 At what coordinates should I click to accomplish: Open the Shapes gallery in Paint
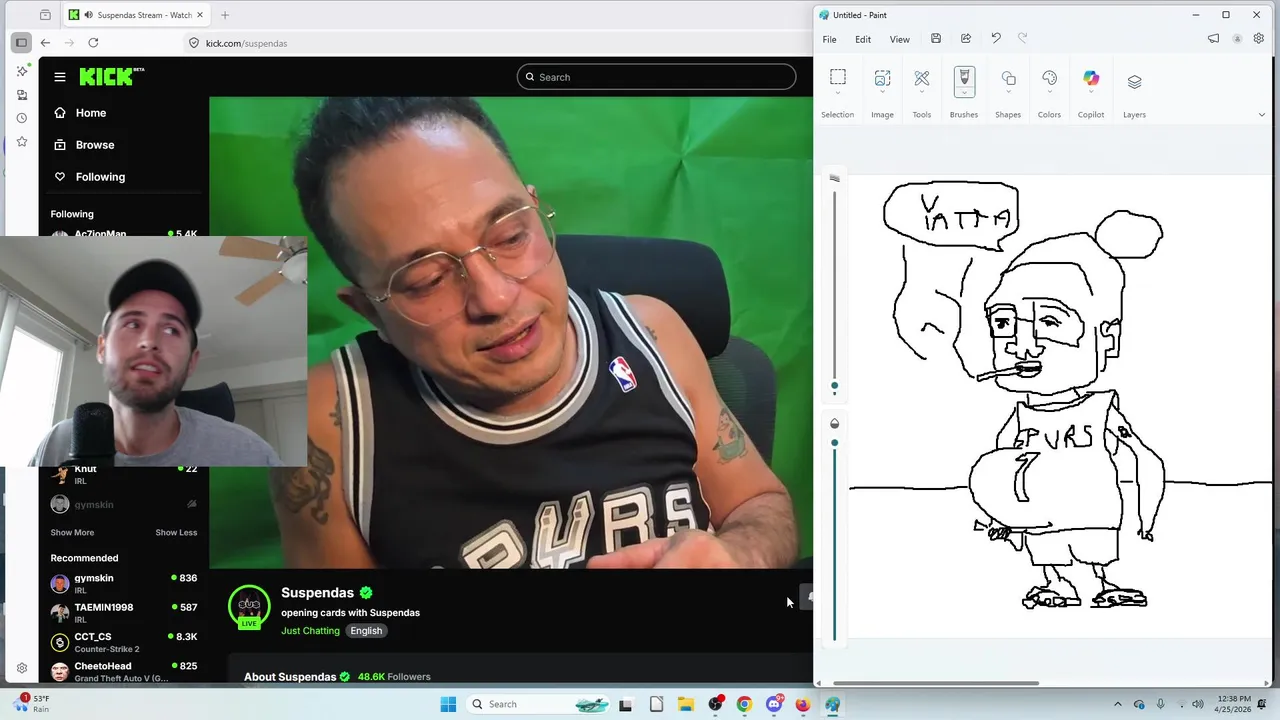(x=1008, y=78)
